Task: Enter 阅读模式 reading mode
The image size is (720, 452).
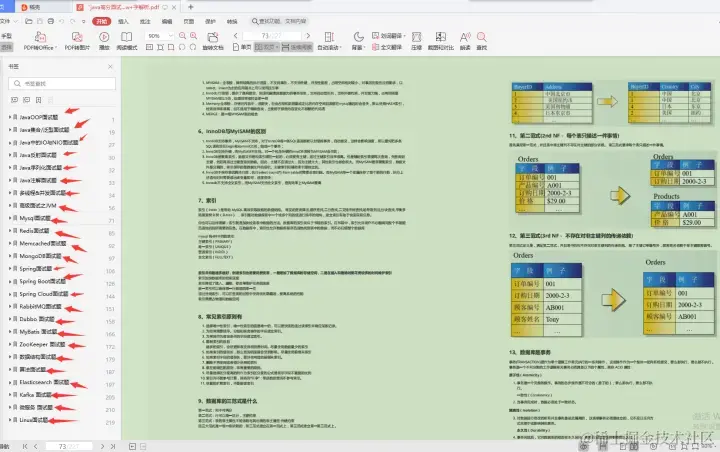Action: tap(126, 37)
